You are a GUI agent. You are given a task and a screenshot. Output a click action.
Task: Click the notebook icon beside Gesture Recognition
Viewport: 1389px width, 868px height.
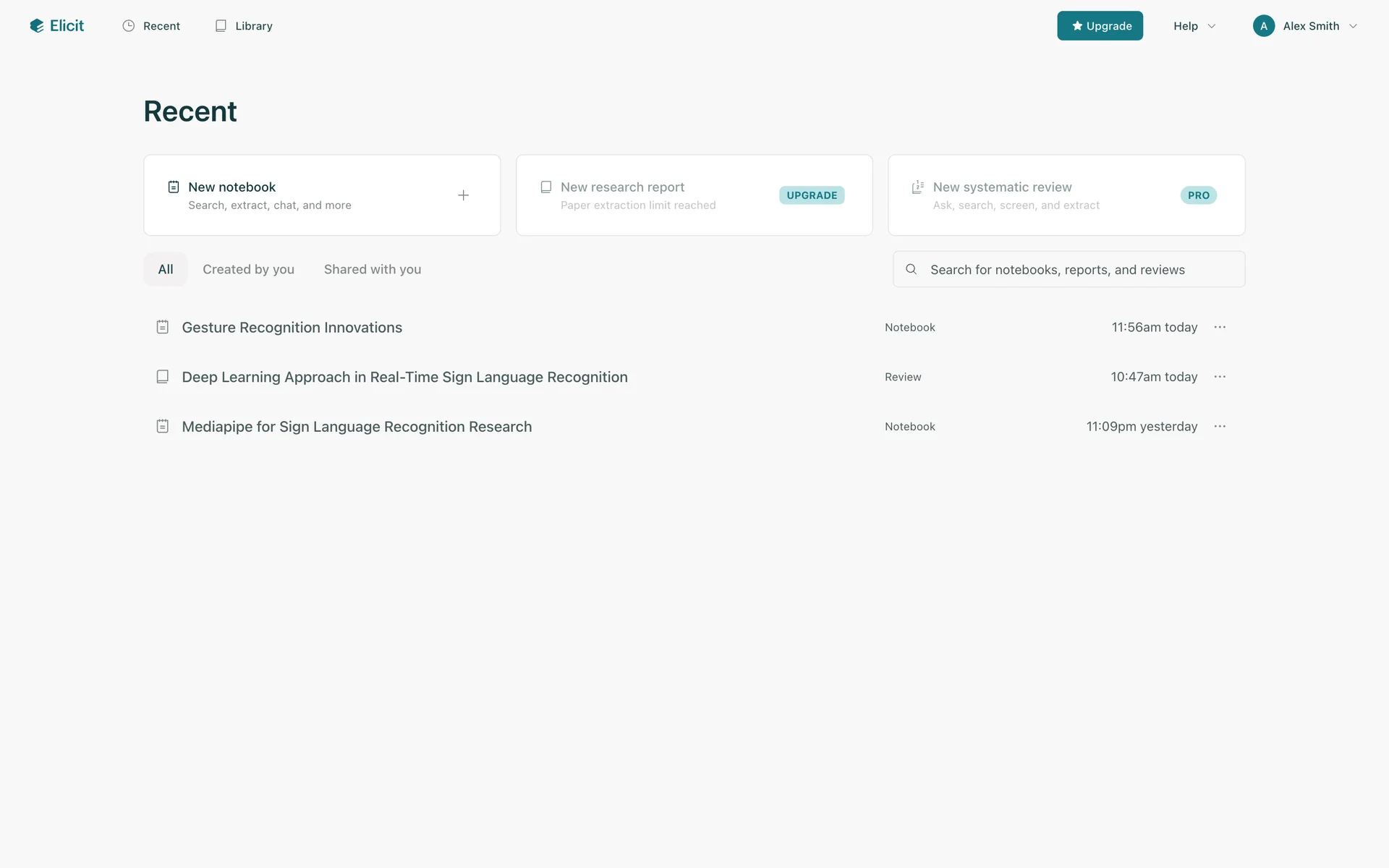[x=163, y=328]
